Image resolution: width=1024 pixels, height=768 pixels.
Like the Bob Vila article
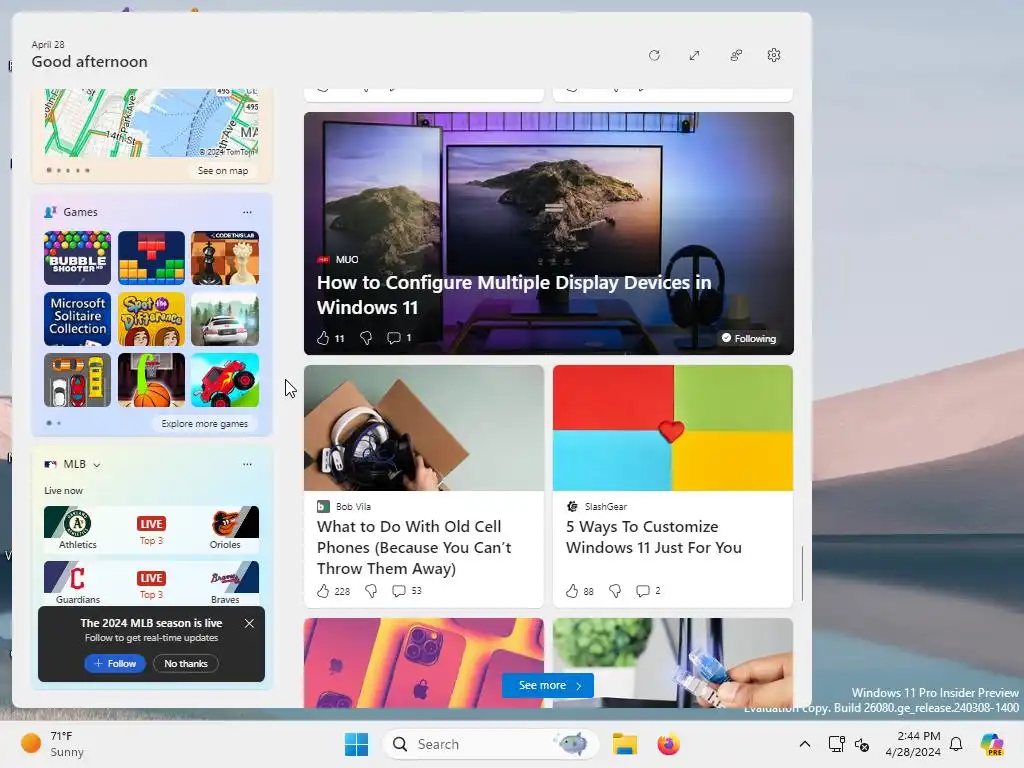tap(323, 591)
